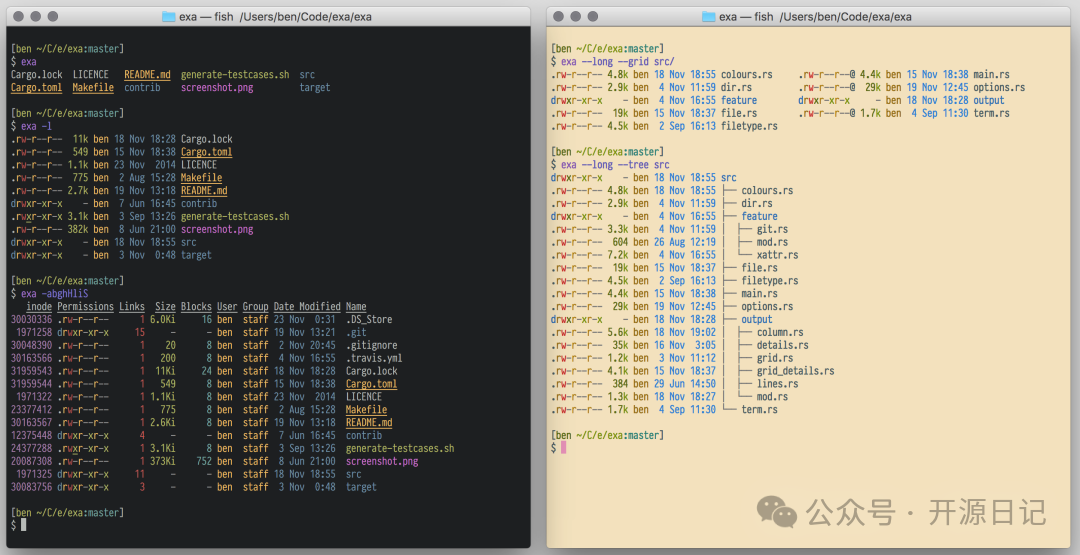The image size is (1080, 555).
Task: Select the Blocks column header
Action: pyautogui.click(x=196, y=307)
